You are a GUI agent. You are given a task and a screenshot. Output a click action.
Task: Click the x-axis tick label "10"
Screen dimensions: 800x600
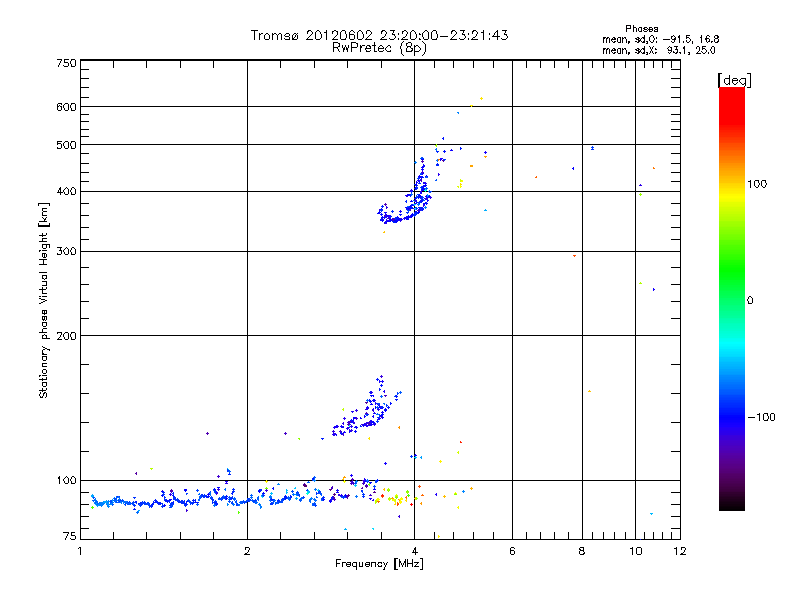(x=635, y=551)
